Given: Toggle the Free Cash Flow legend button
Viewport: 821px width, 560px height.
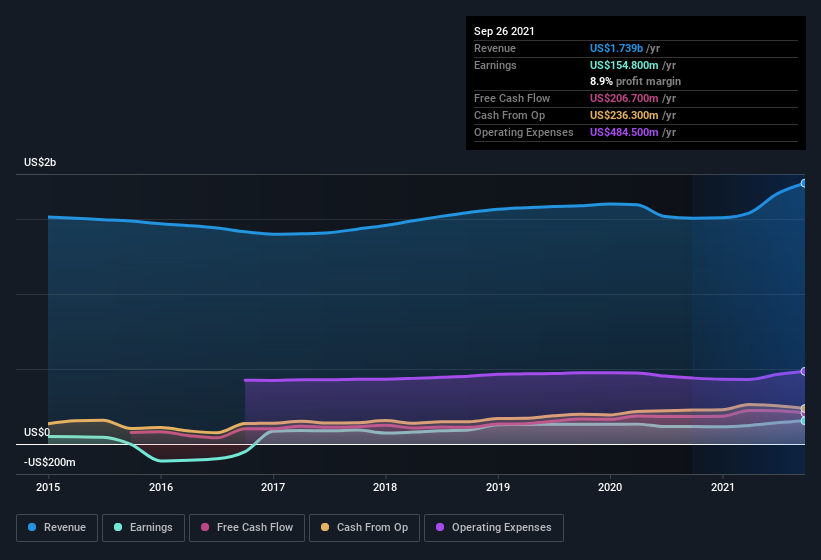Looking at the screenshot, I should [247, 528].
